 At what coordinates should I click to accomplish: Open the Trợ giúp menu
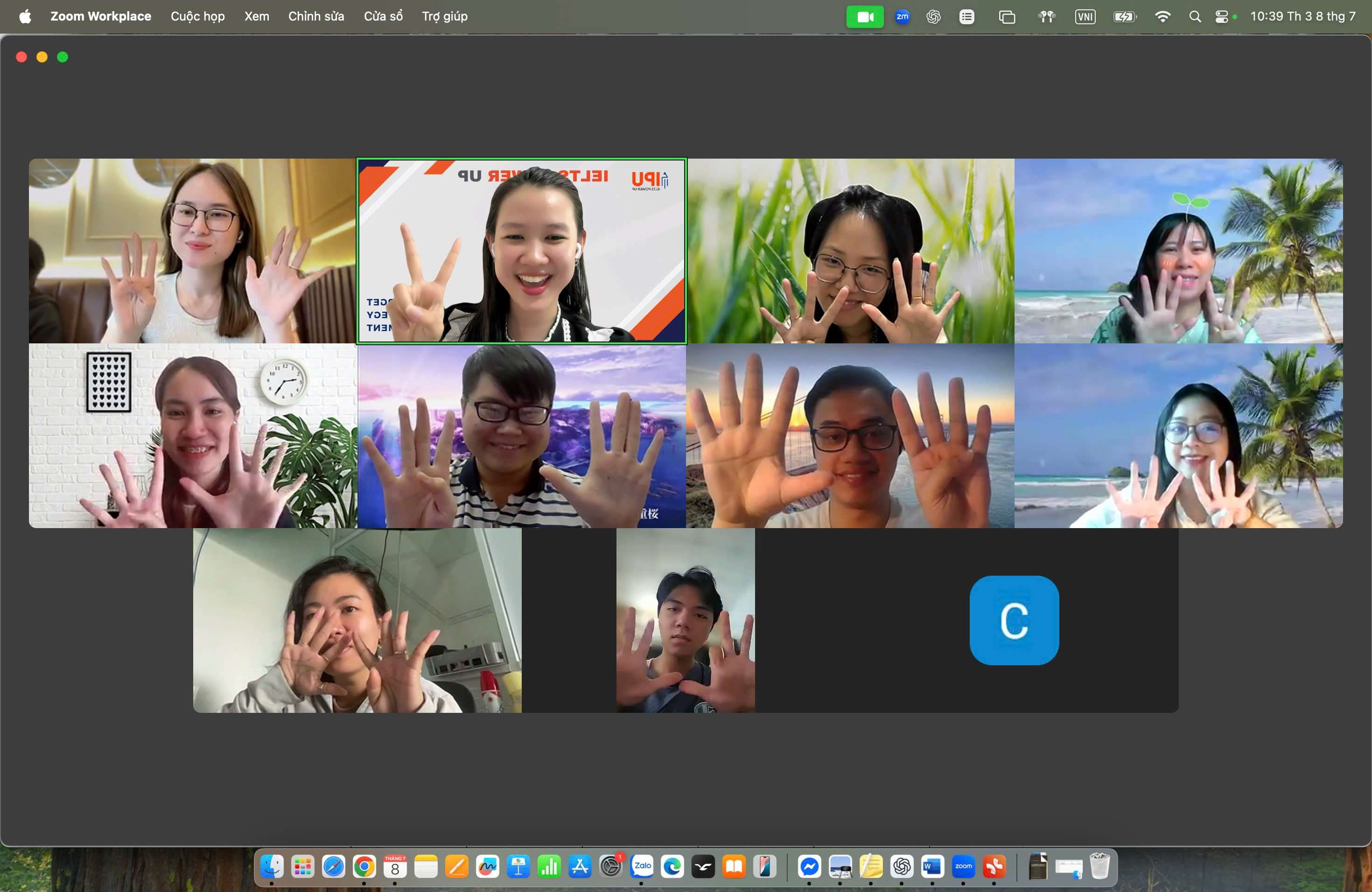coord(444,16)
